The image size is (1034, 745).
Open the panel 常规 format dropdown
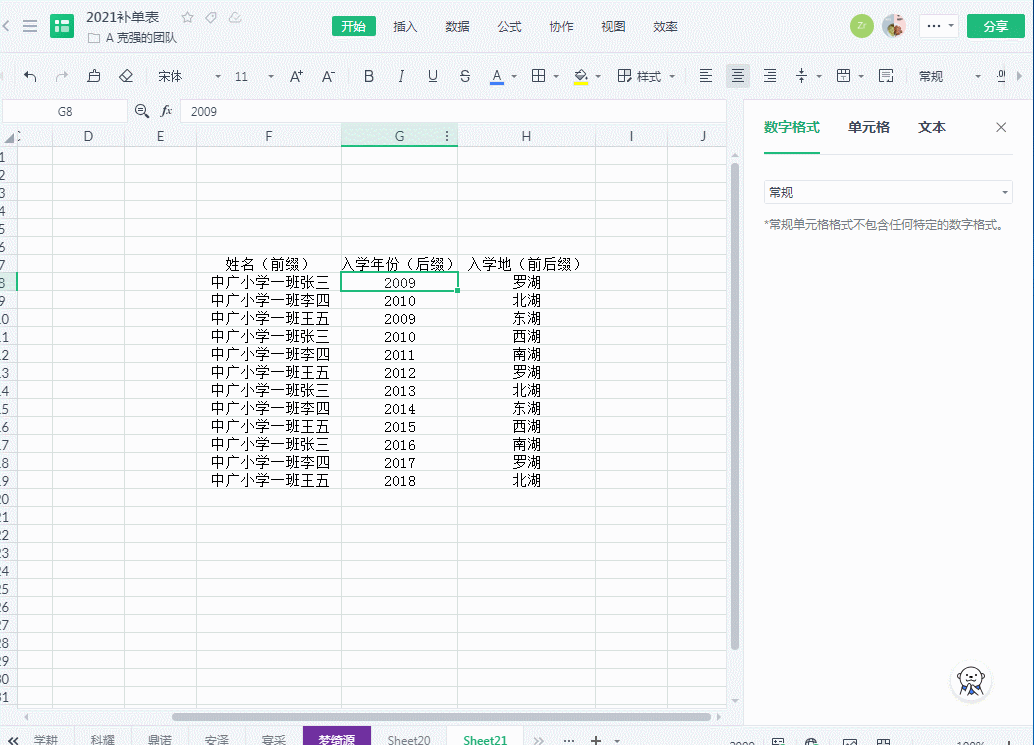(x=888, y=193)
